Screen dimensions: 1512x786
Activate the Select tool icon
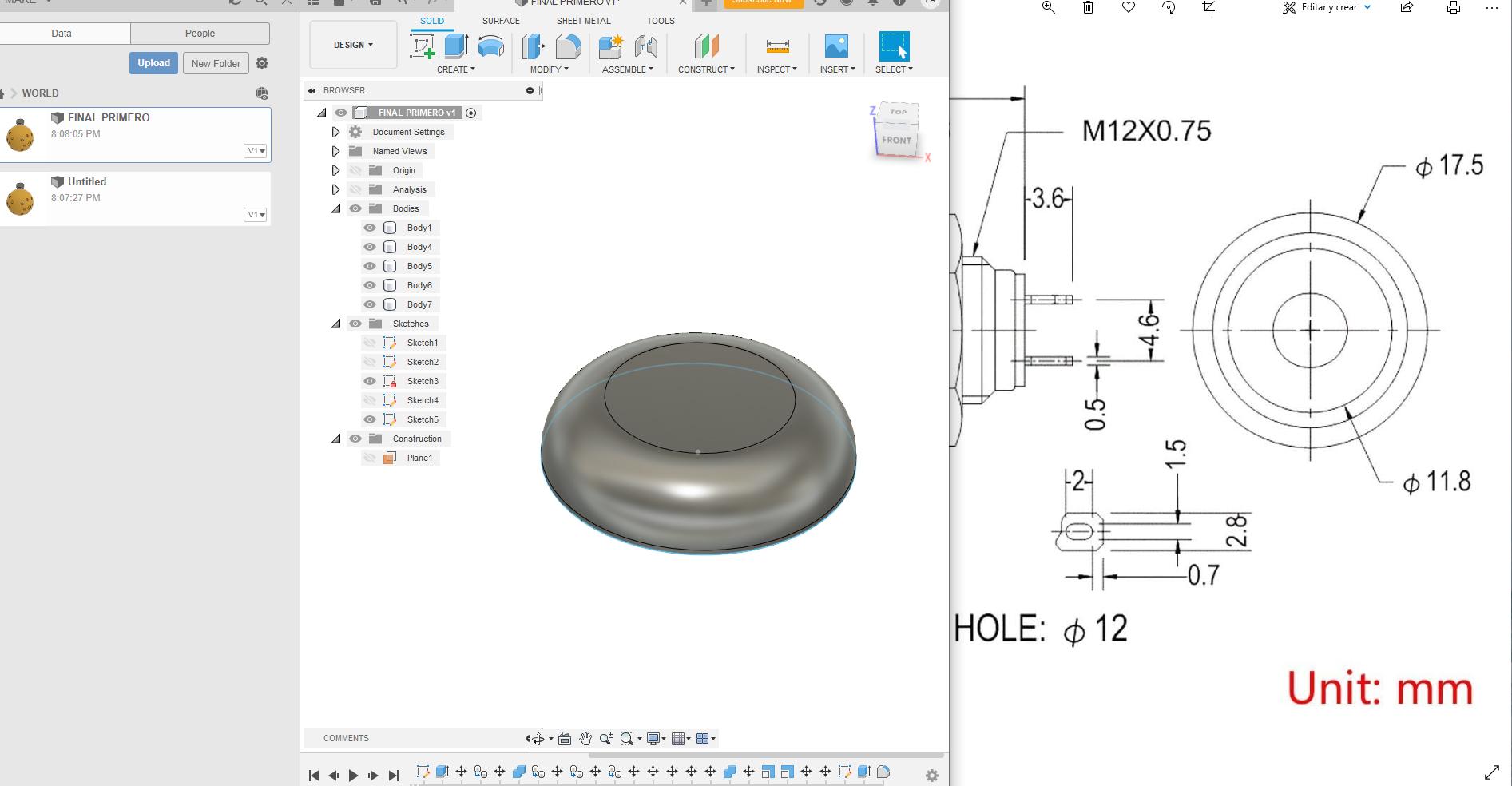pos(894,46)
